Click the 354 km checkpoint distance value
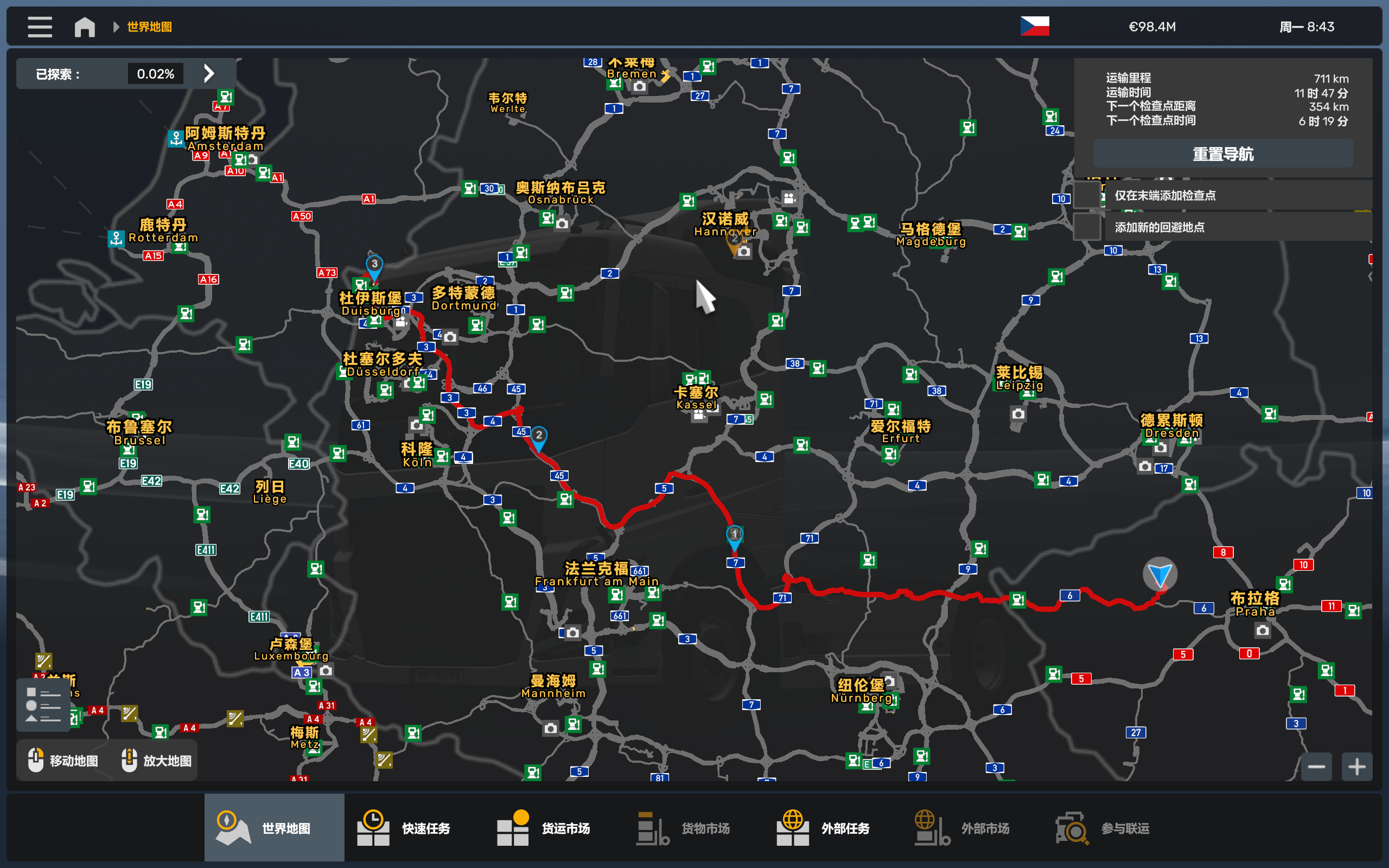Screen dimensions: 1389x868 (1328, 107)
